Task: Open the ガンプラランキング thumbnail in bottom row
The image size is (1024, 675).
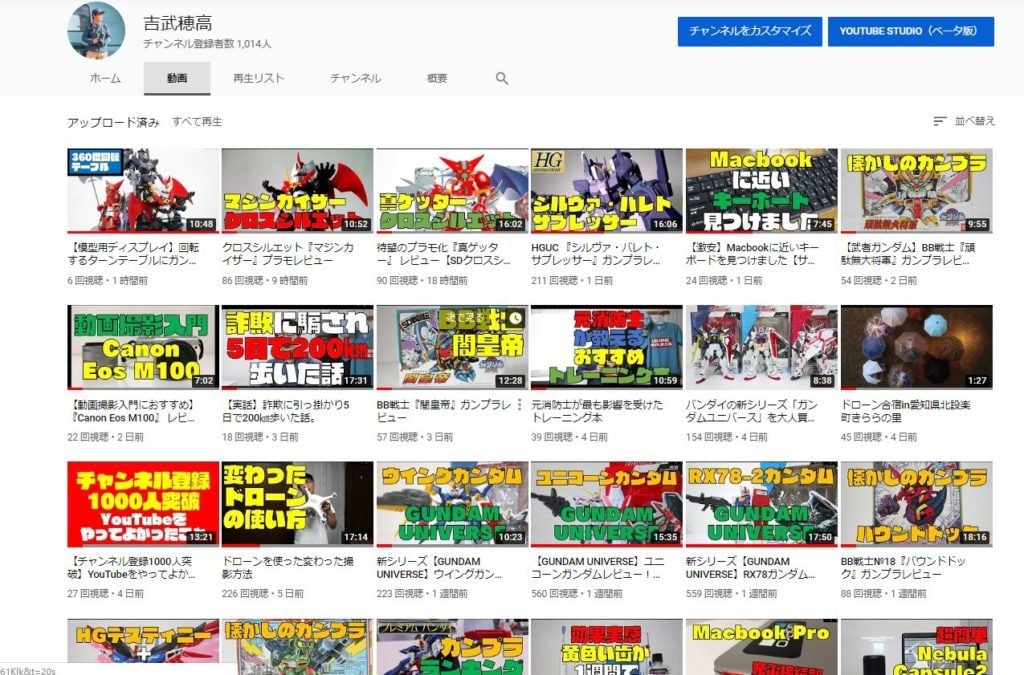Action: (452, 646)
